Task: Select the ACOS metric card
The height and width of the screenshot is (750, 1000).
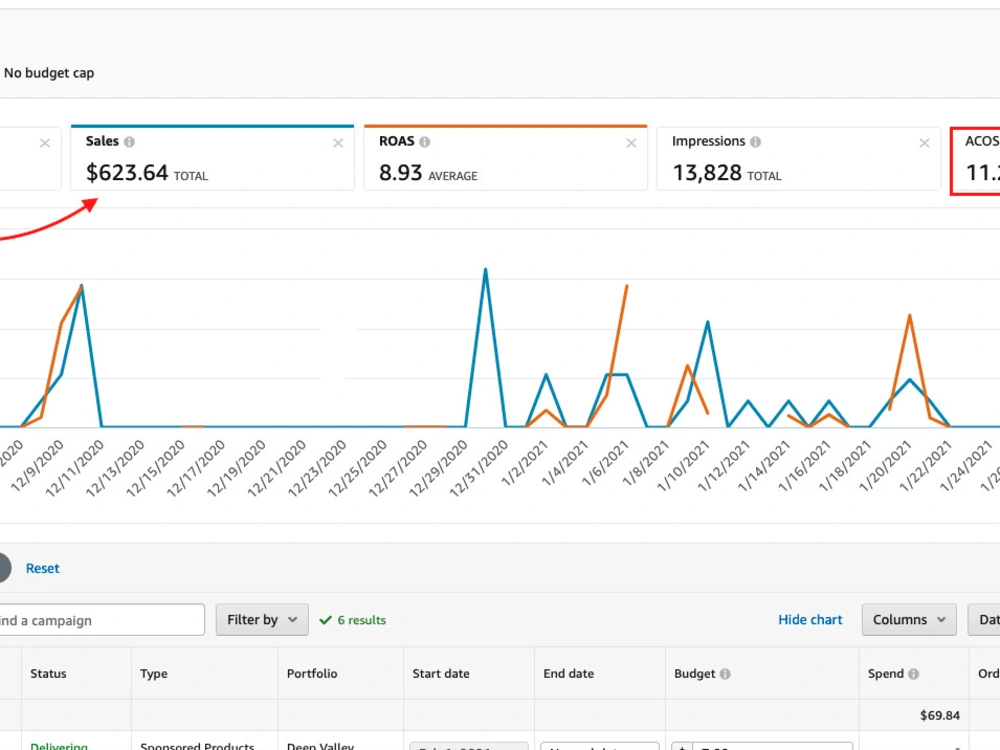Action: [976, 161]
